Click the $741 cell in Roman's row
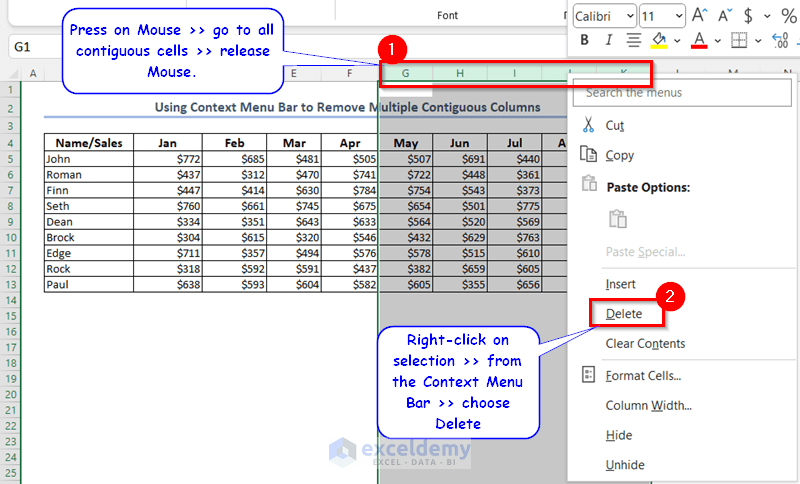This screenshot has width=800, height=484. [350, 175]
